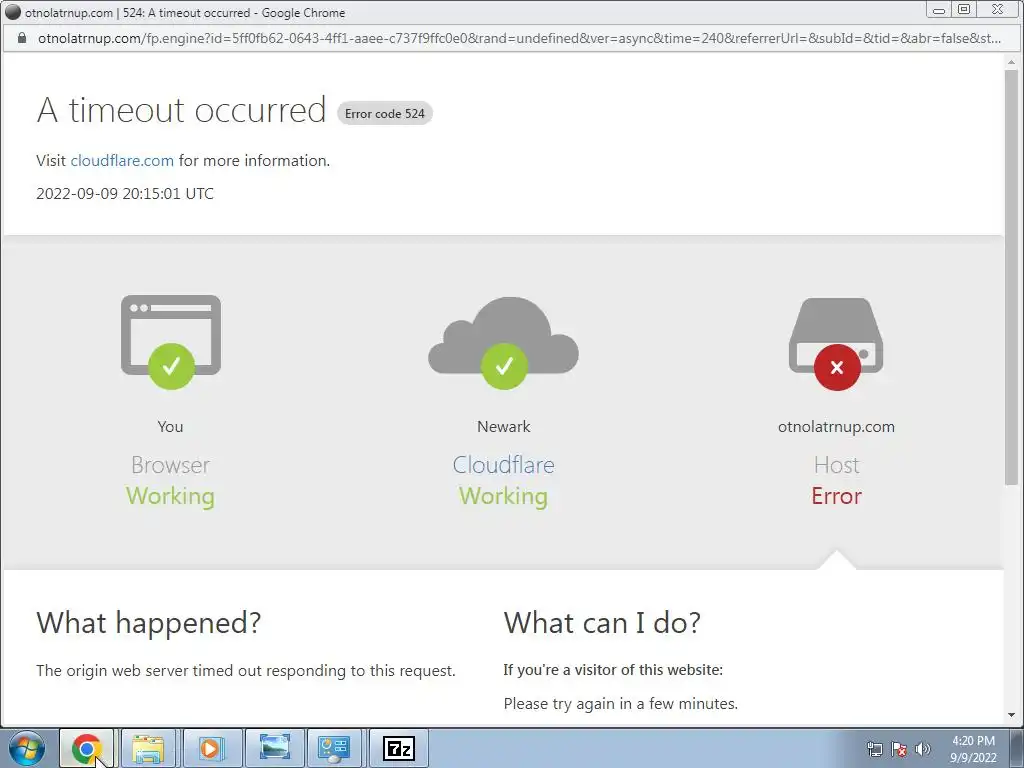The width and height of the screenshot is (1024, 768).
Task: Click the URL address bar text
Action: 519,38
